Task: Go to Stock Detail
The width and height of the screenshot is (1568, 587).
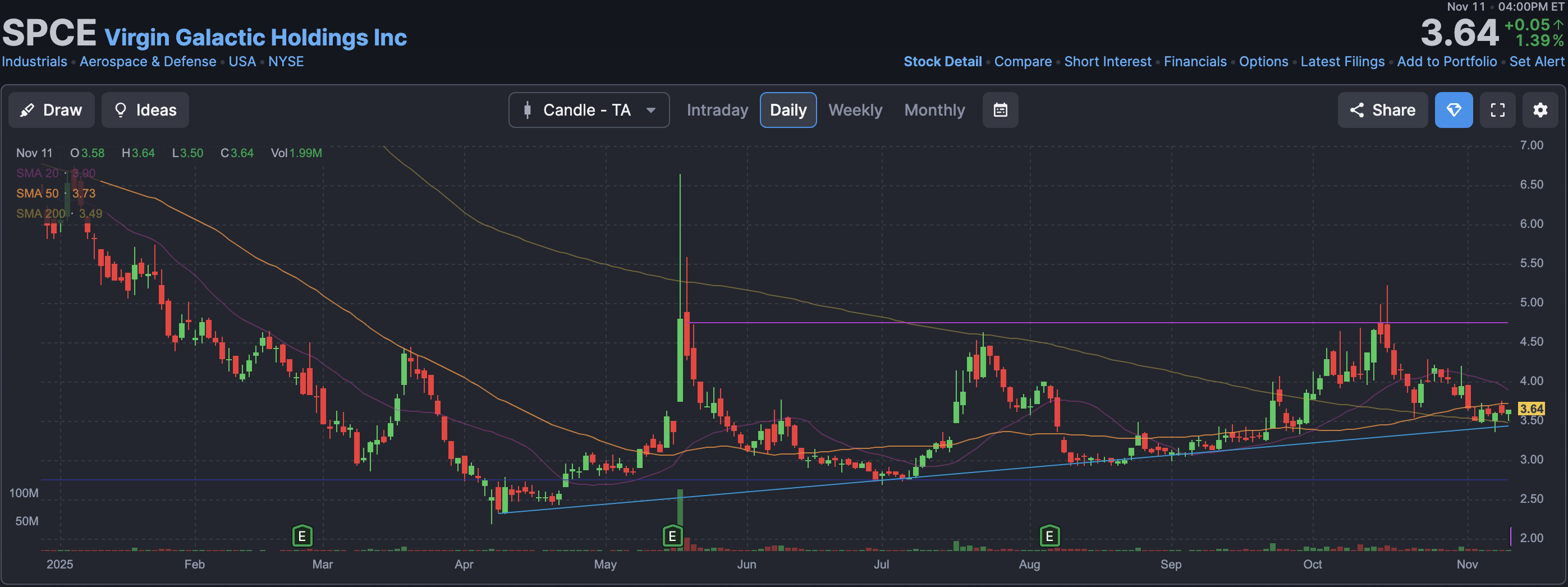Action: click(942, 62)
